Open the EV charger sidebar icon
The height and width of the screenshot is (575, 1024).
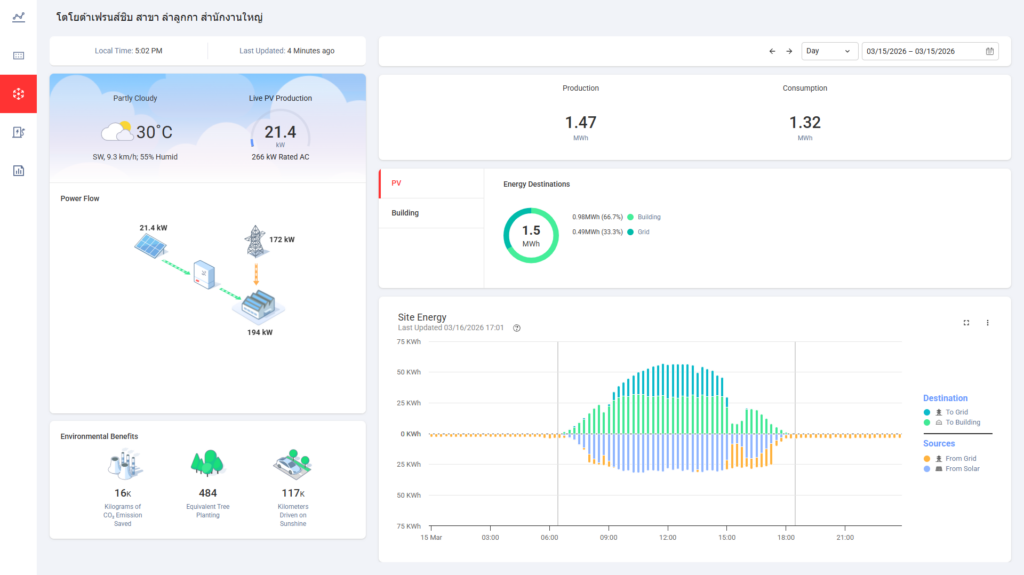pyautogui.click(x=18, y=132)
